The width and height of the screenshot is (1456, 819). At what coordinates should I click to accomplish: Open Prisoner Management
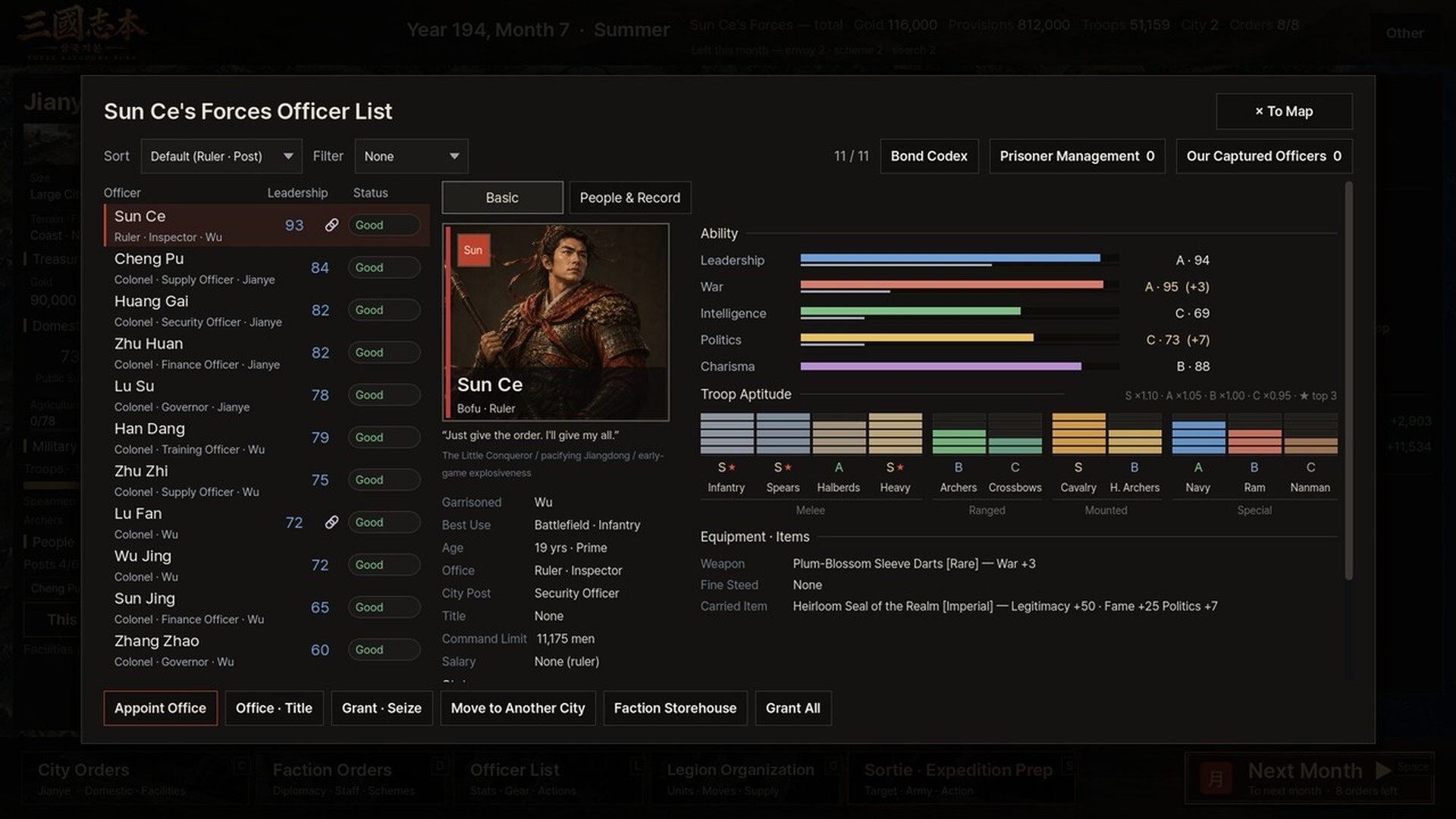1077,156
